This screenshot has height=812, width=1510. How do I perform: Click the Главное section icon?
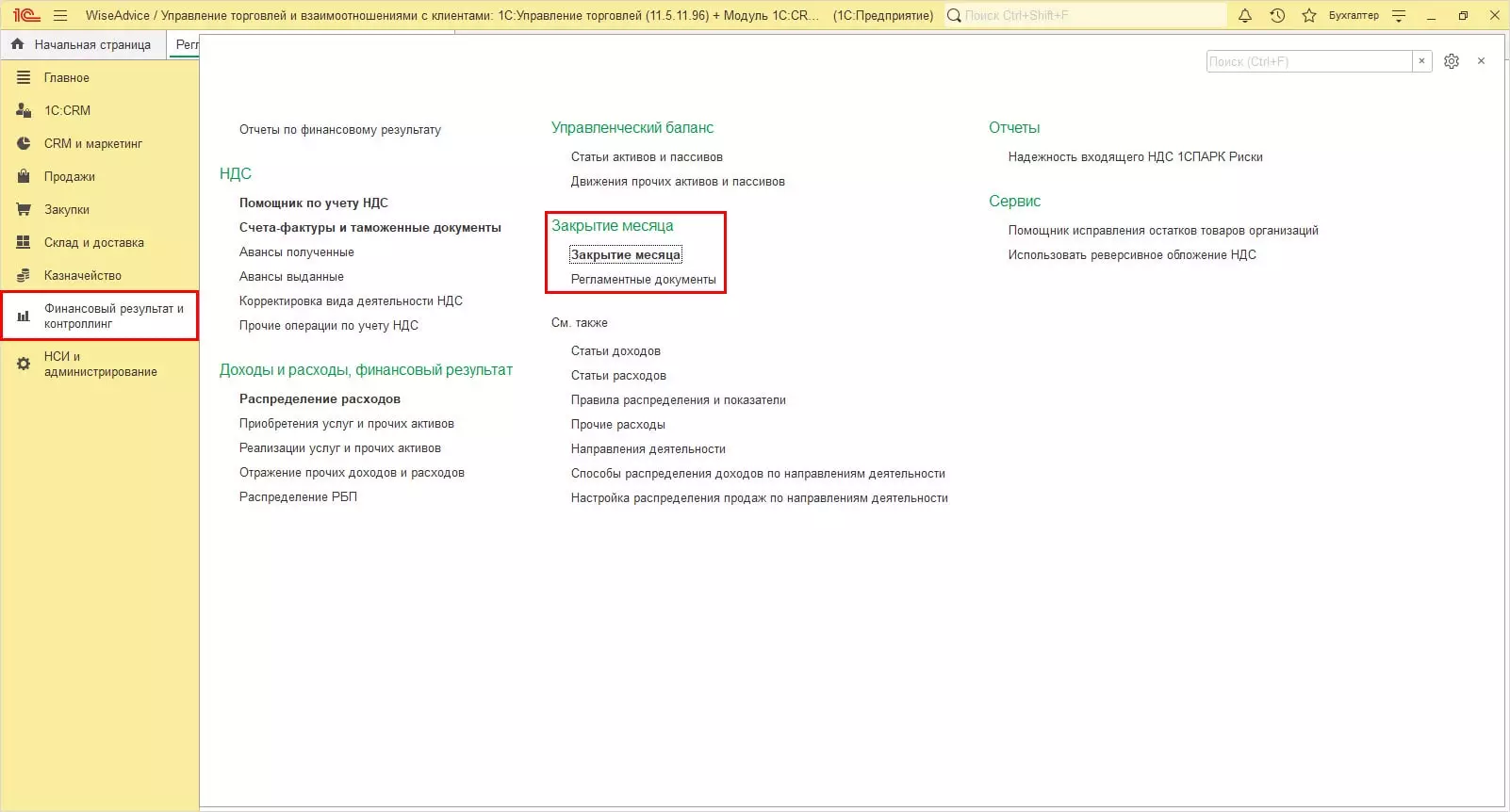click(x=24, y=77)
